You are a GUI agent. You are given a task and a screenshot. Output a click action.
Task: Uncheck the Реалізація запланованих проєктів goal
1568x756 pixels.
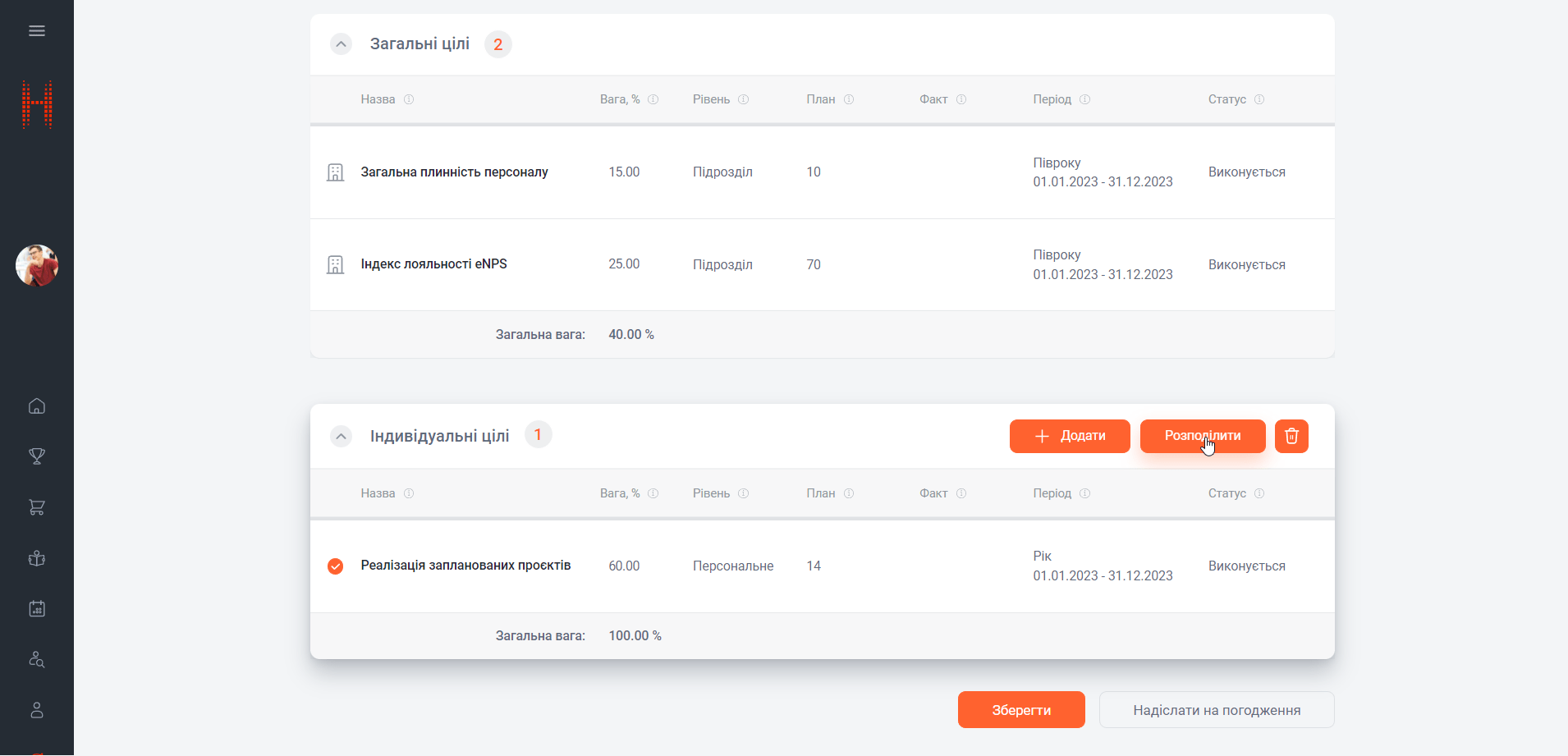(335, 566)
